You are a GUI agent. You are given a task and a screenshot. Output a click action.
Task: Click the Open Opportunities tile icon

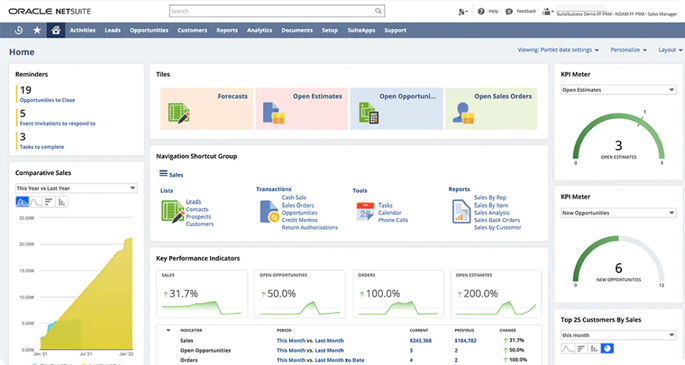point(369,113)
